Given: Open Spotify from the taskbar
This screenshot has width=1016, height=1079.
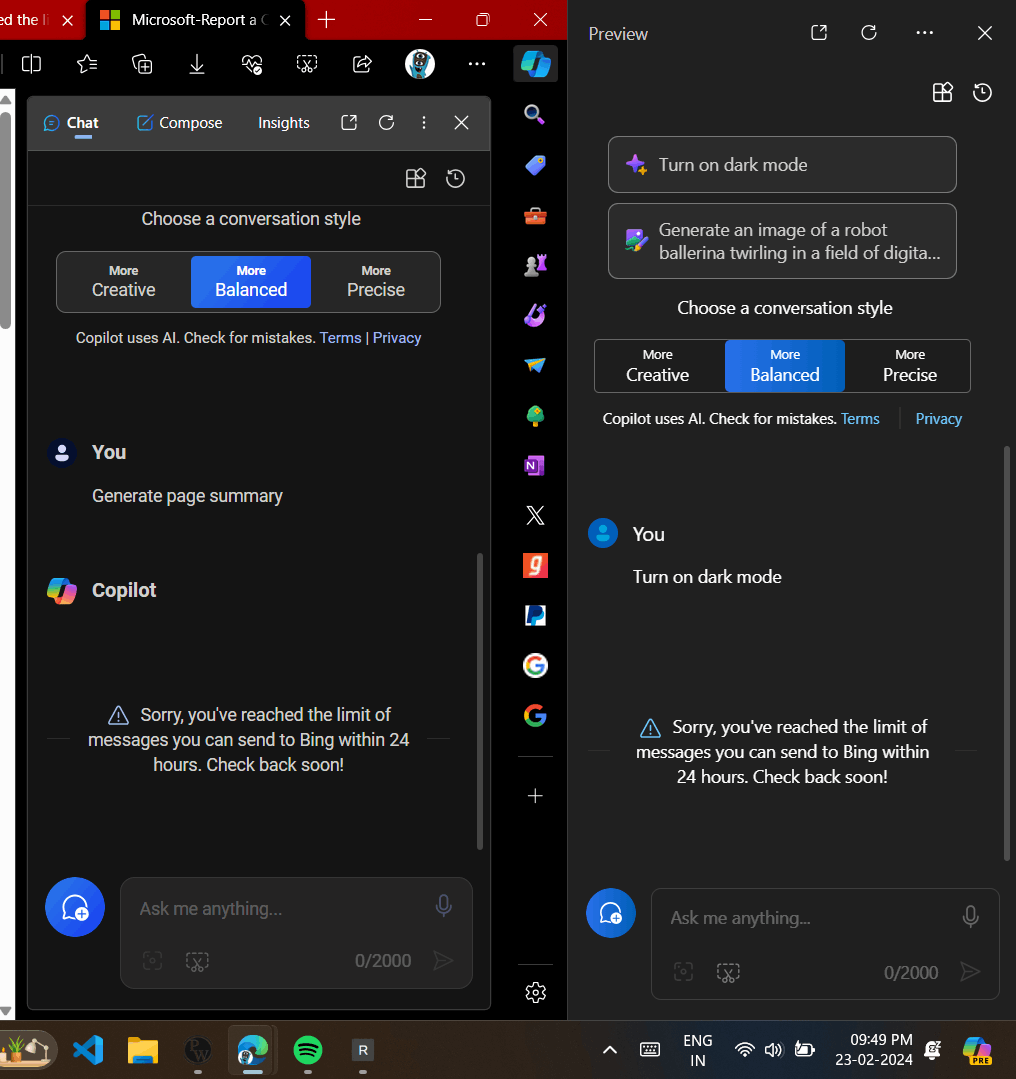Looking at the screenshot, I should (x=308, y=1050).
